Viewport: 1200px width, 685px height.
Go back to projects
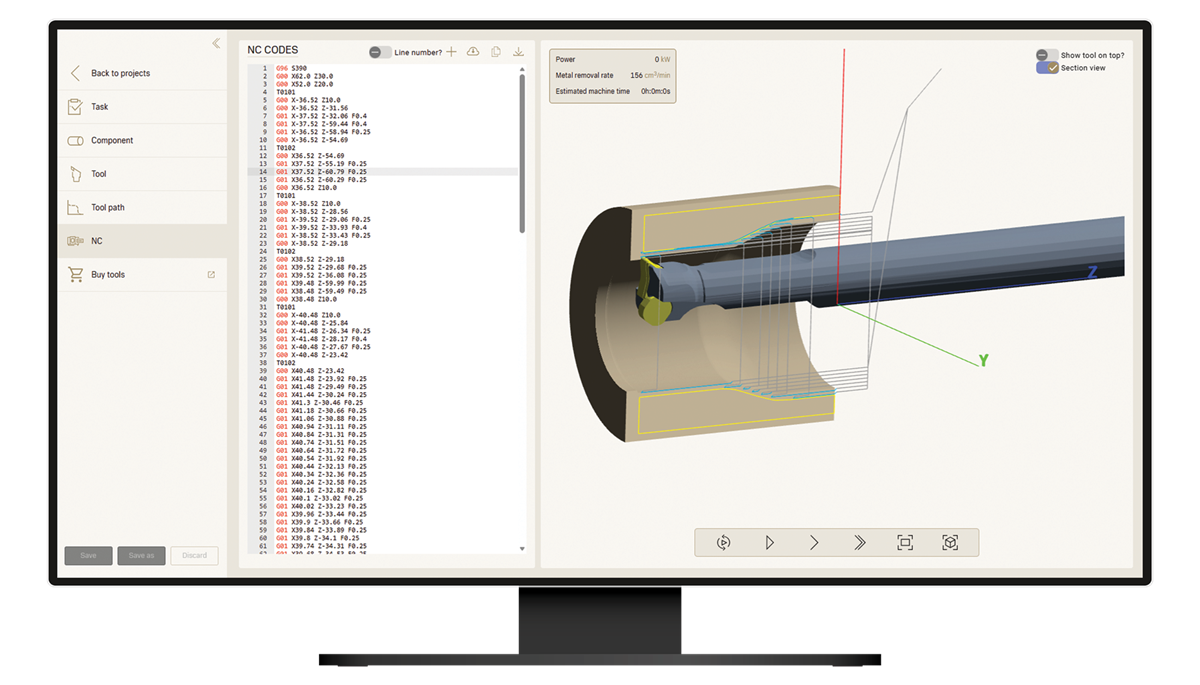coord(120,73)
